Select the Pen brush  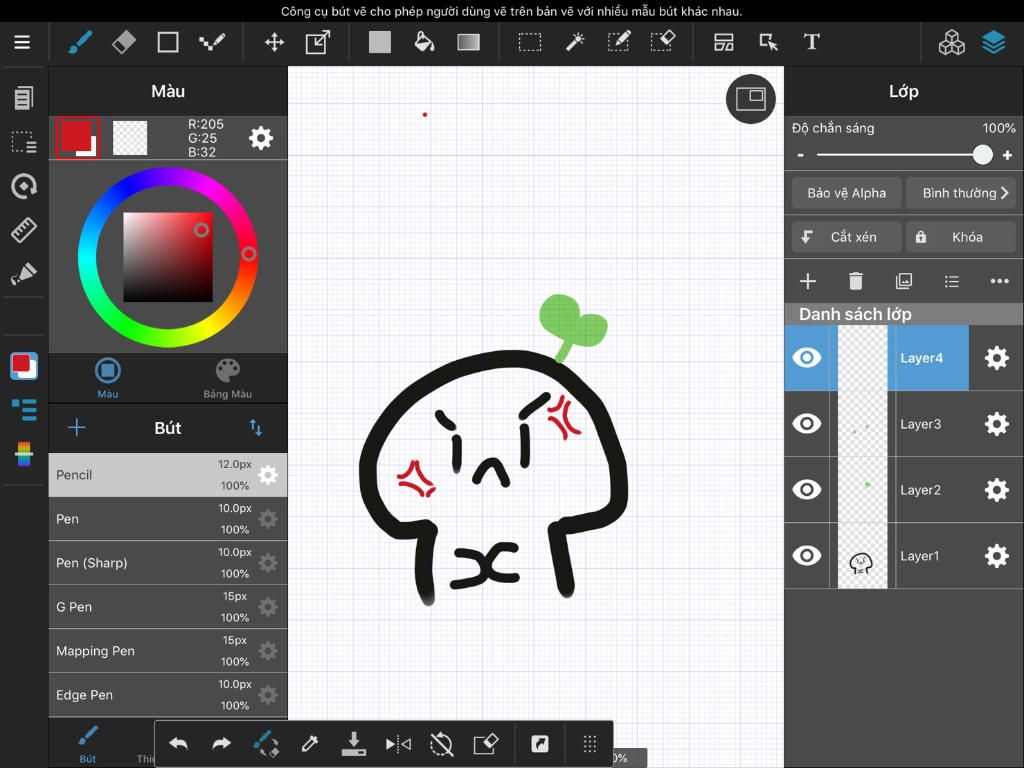tap(168, 519)
